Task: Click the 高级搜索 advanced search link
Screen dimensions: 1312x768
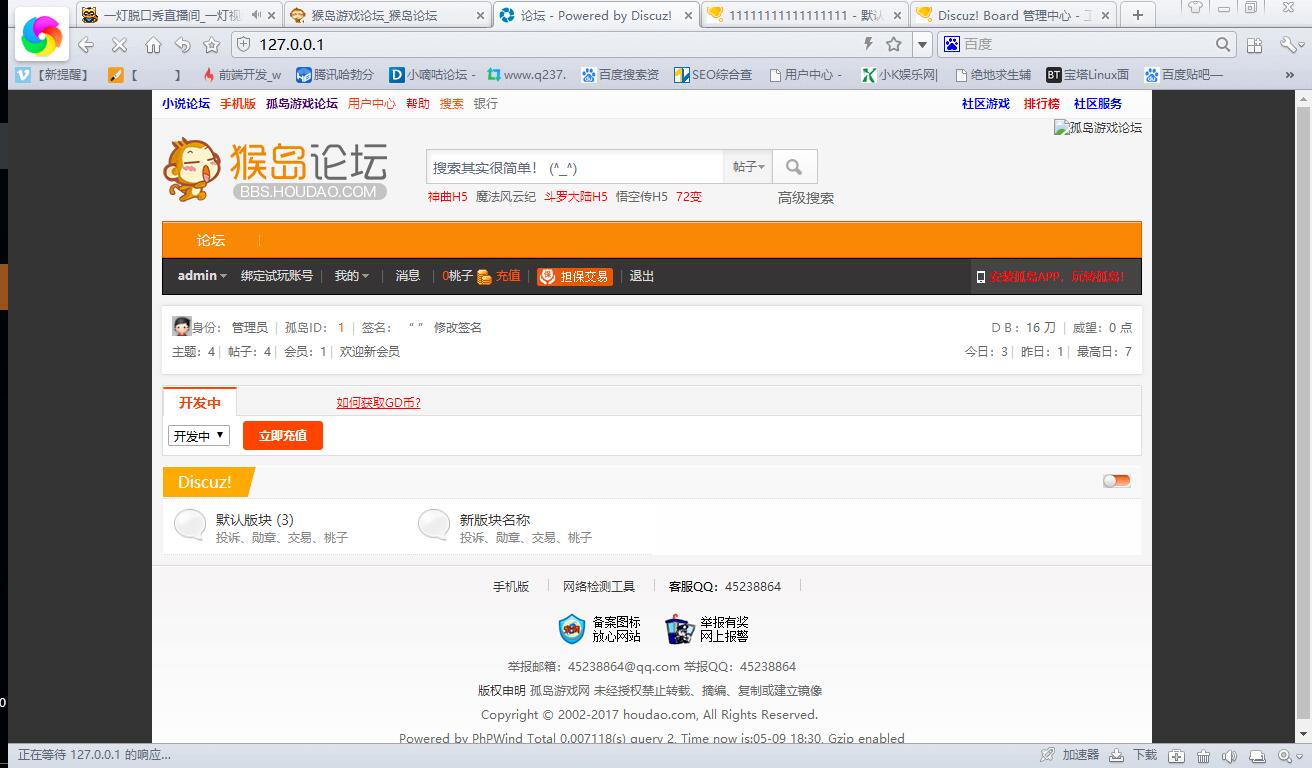Action: [806, 198]
